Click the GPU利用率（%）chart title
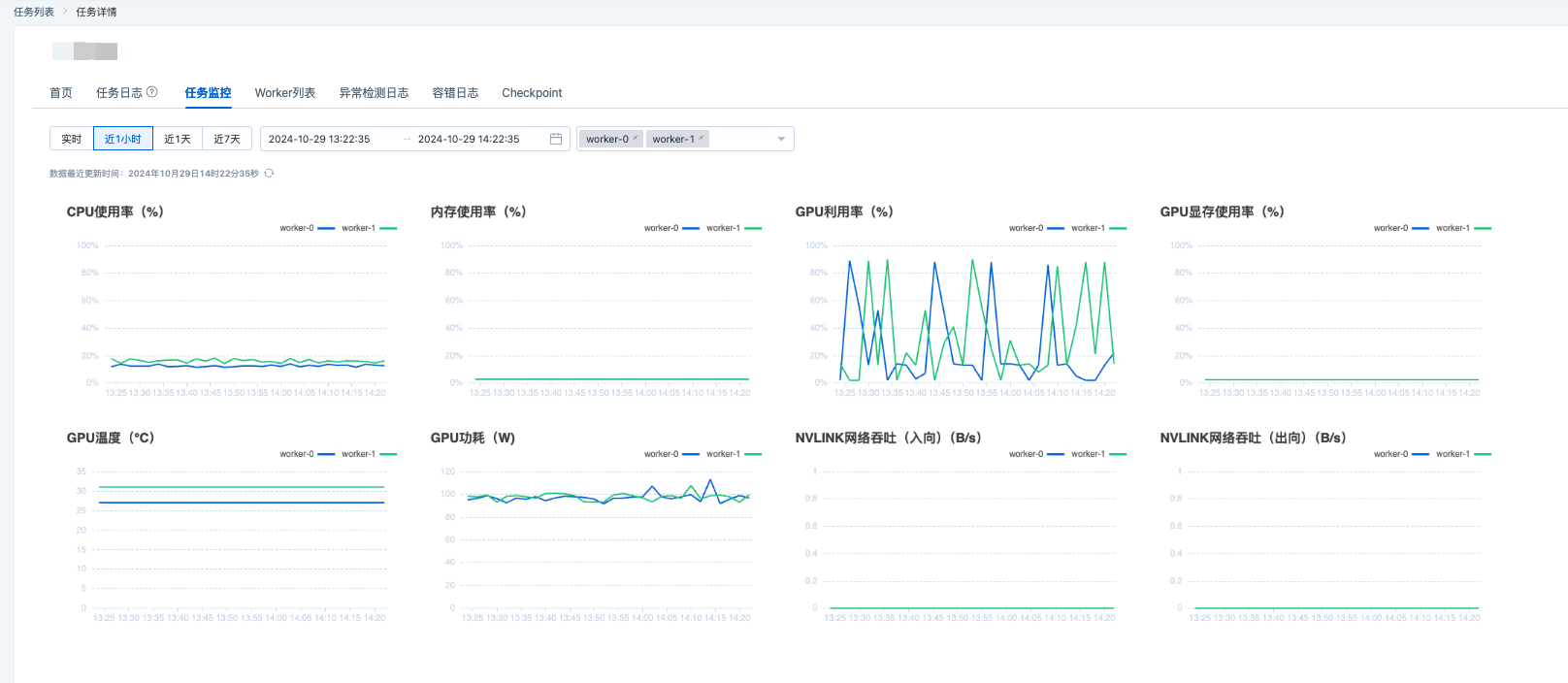This screenshot has width=1568, height=683. tap(845, 211)
